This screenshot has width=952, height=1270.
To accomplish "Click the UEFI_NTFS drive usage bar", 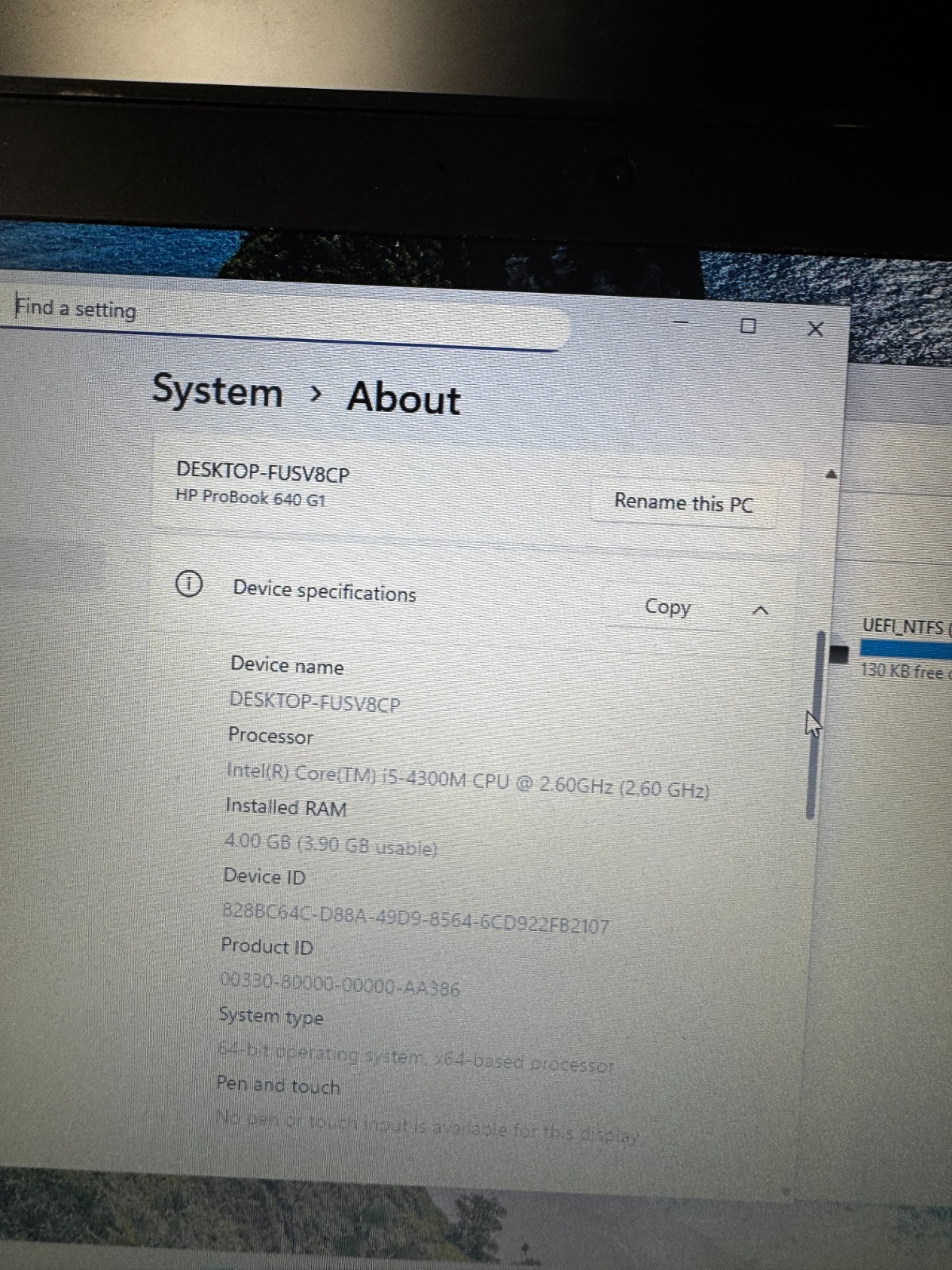I will 905,649.
